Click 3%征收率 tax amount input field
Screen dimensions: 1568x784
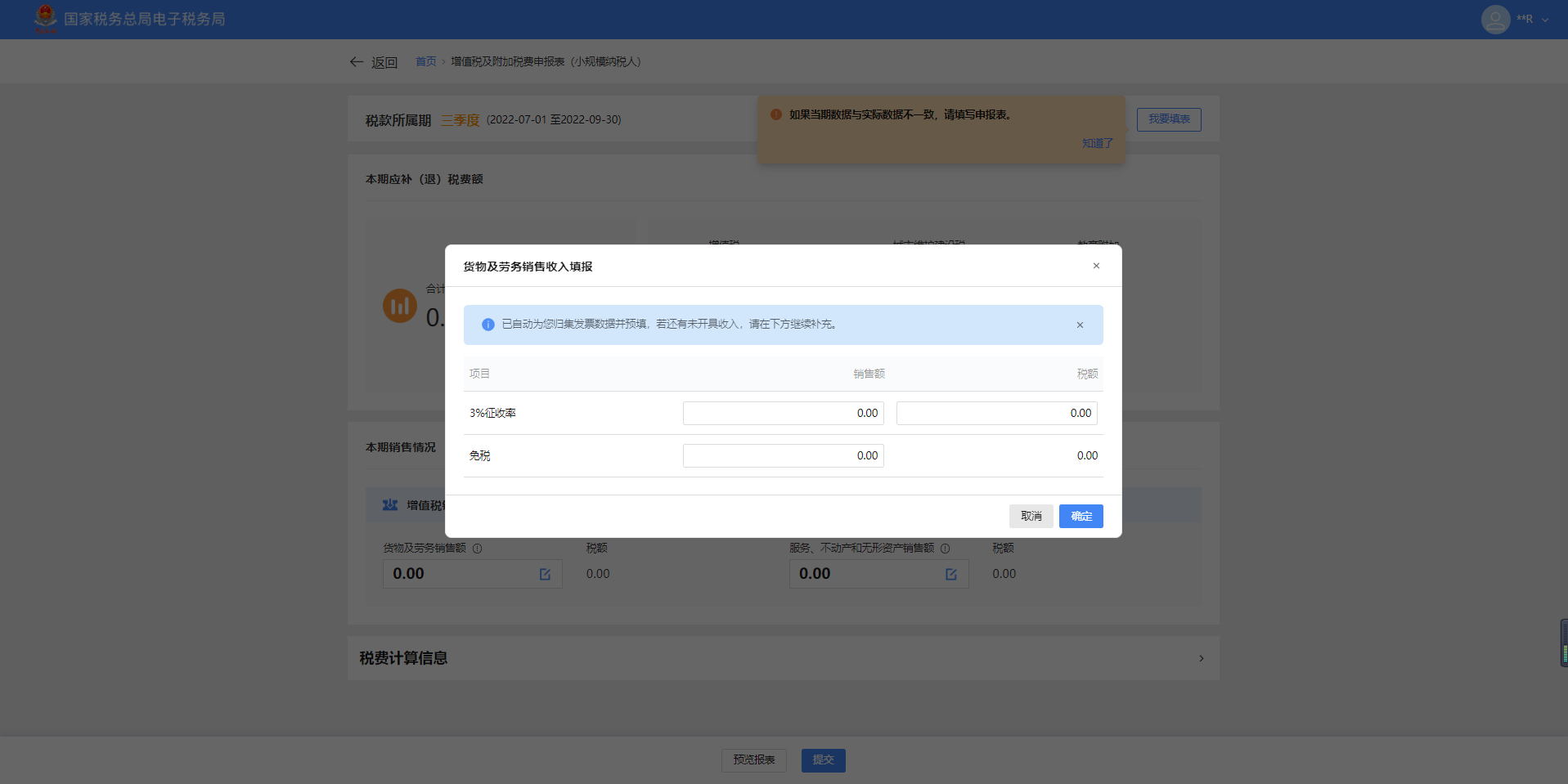tap(996, 414)
